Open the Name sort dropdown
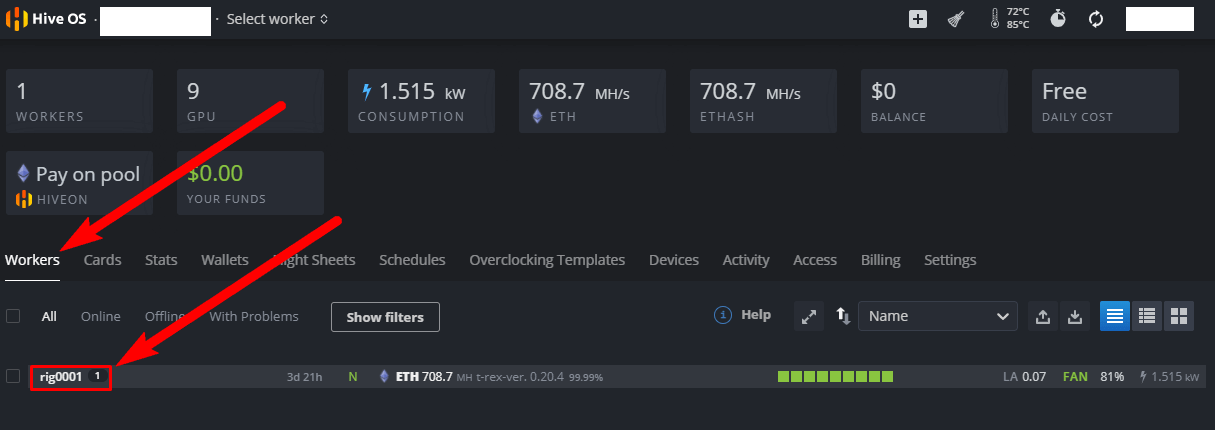Screen dimensions: 1215x430 point(937,316)
